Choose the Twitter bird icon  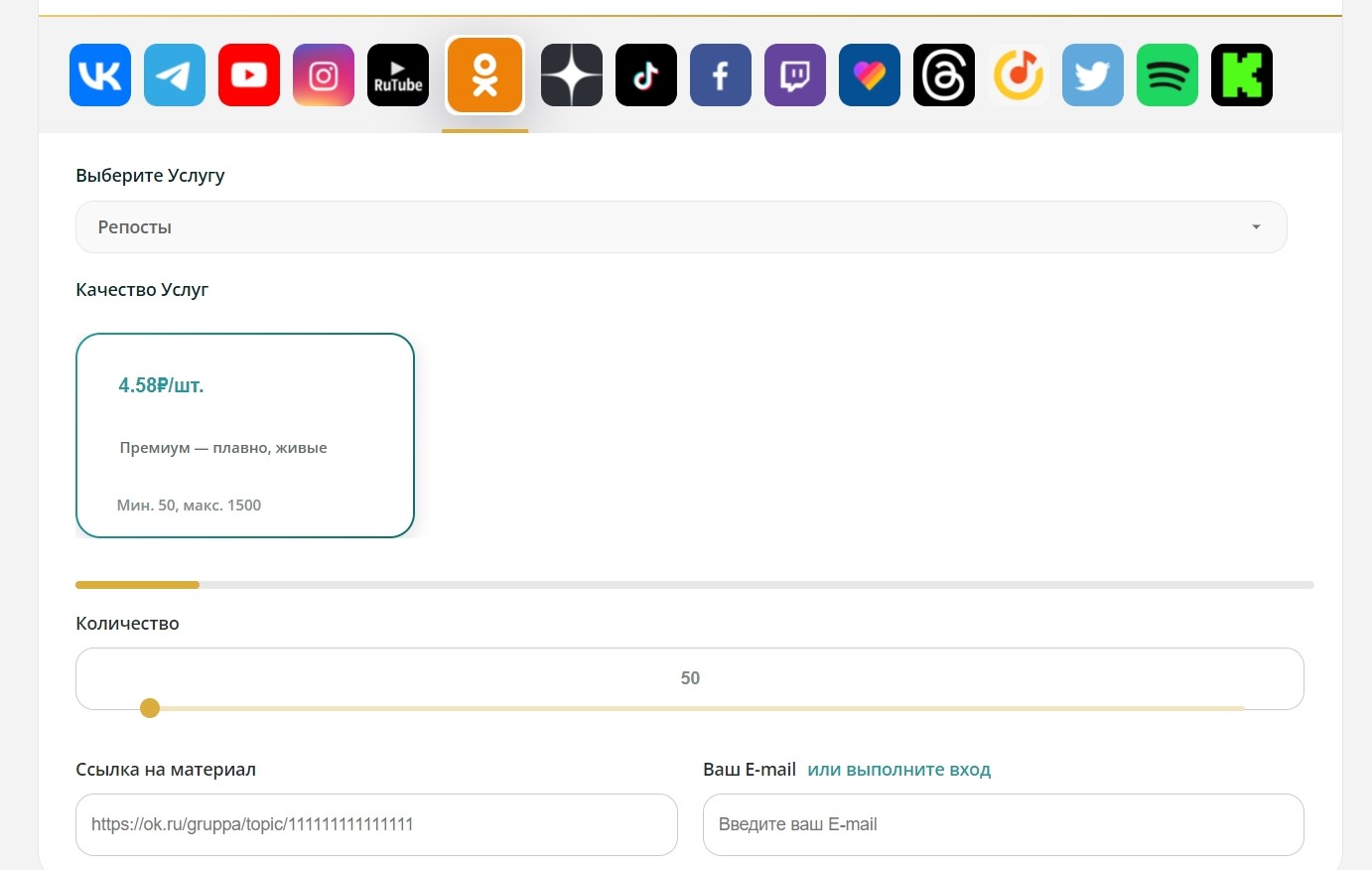tap(1093, 74)
